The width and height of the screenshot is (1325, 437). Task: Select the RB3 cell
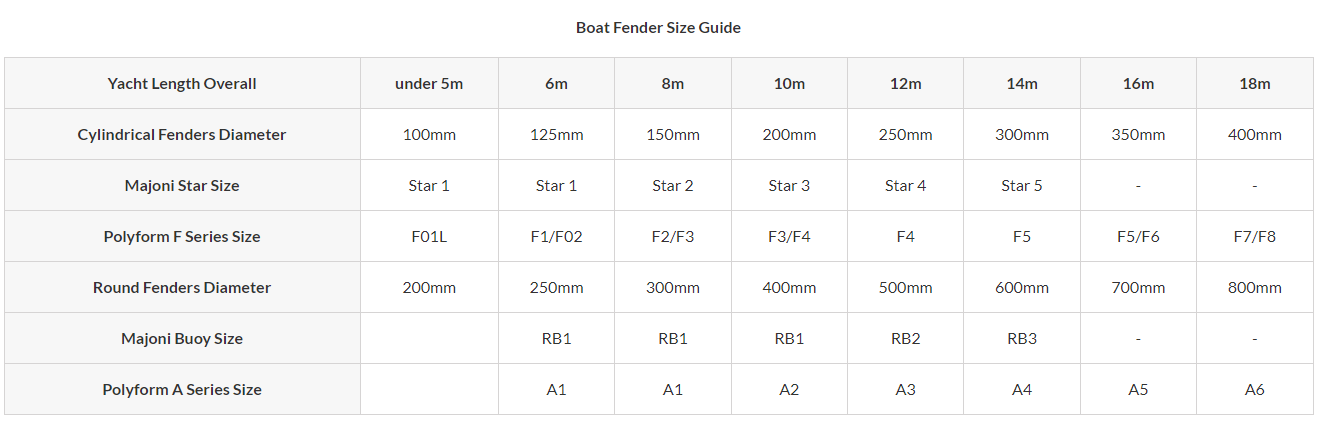click(1022, 339)
